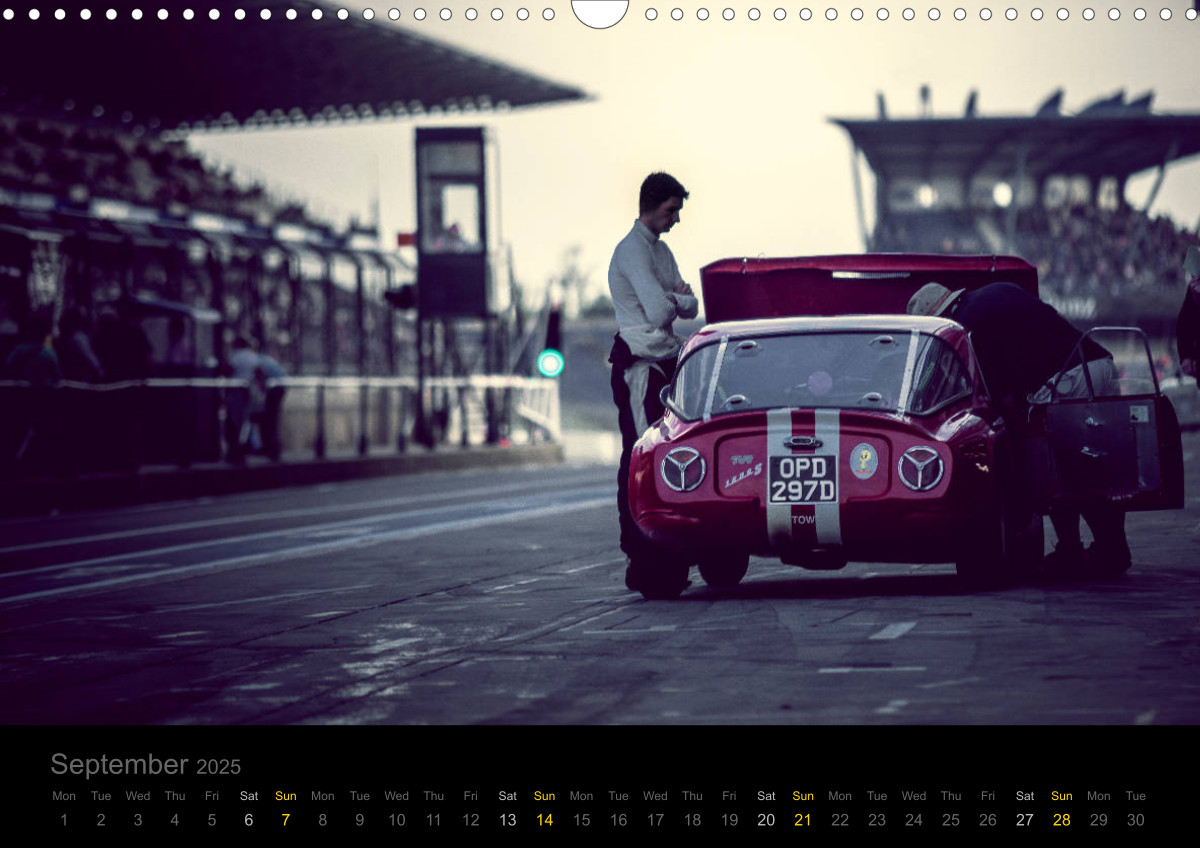This screenshot has height=848, width=1200.
Task: Select date 15 in the calendar row
Action: tap(582, 820)
